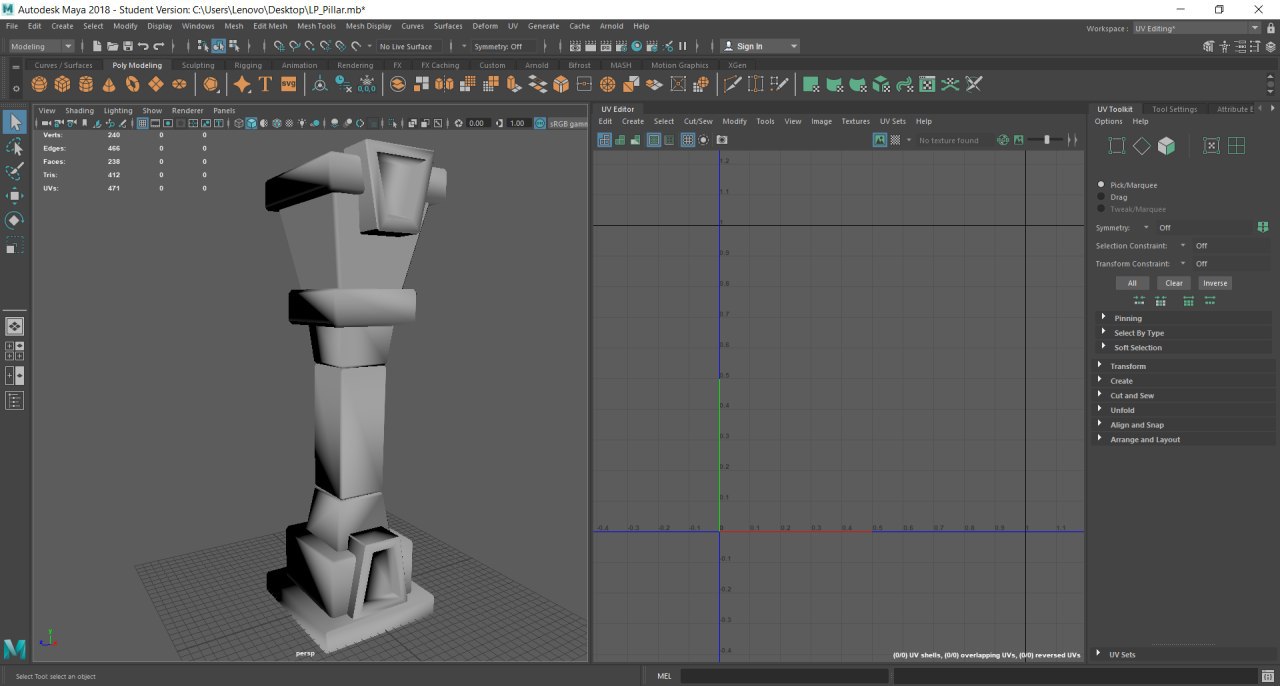1280x686 pixels.
Task: Select UV edge selection mode diamond icon
Action: coord(1141,146)
